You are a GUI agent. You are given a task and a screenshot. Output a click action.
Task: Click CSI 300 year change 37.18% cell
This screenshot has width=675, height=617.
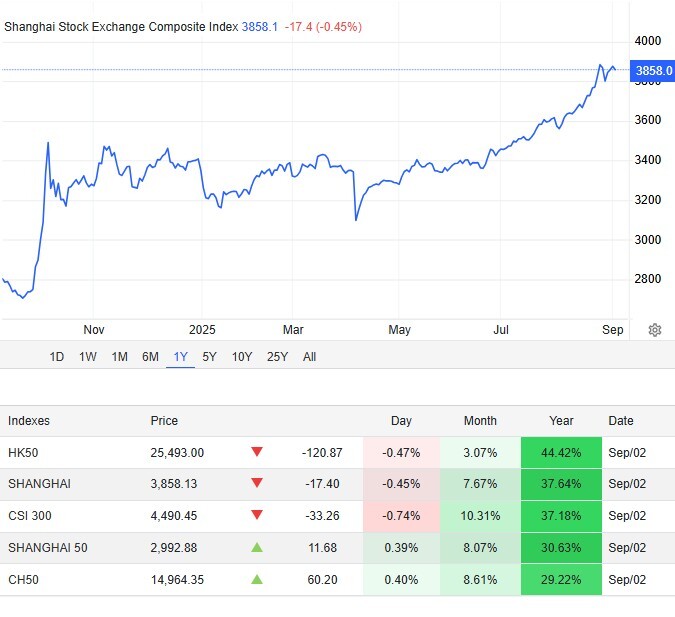tap(561, 515)
